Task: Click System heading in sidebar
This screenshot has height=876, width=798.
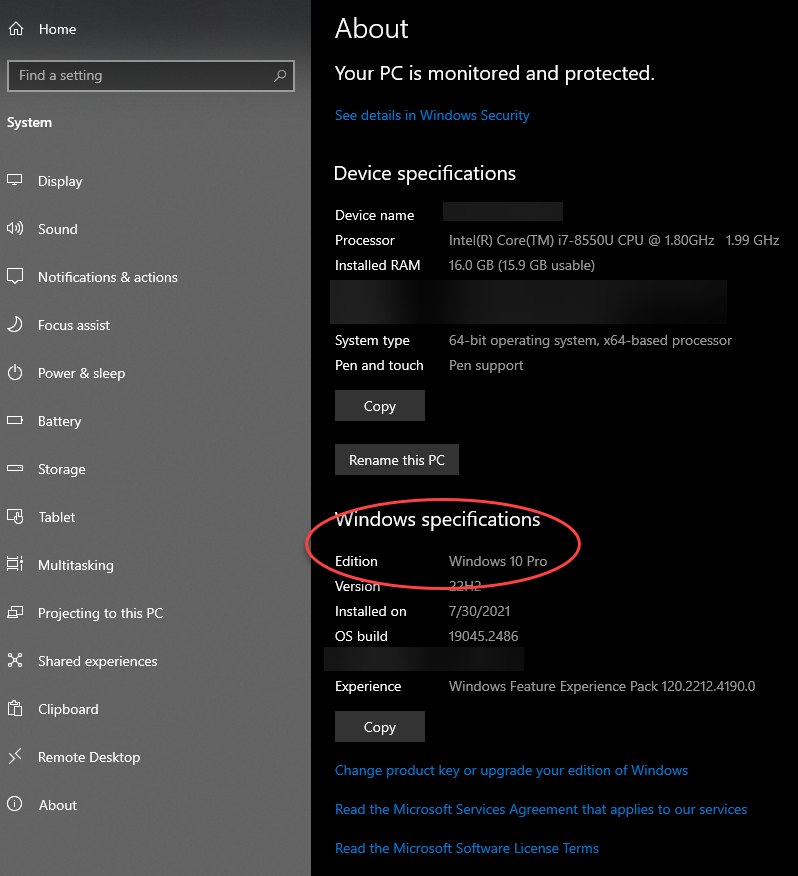Action: pyautogui.click(x=29, y=123)
